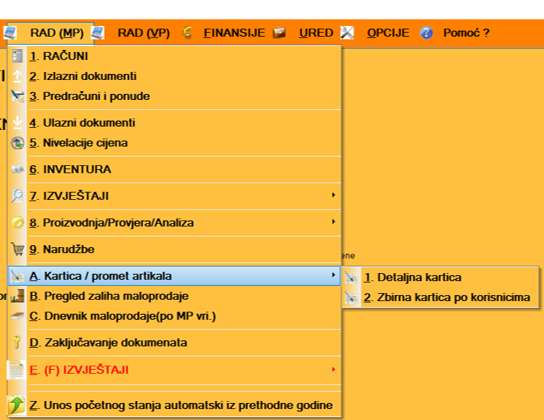The image size is (544, 420).
Task: Select 6. INVENTURA menu entry
Action: pyautogui.click(x=175, y=169)
